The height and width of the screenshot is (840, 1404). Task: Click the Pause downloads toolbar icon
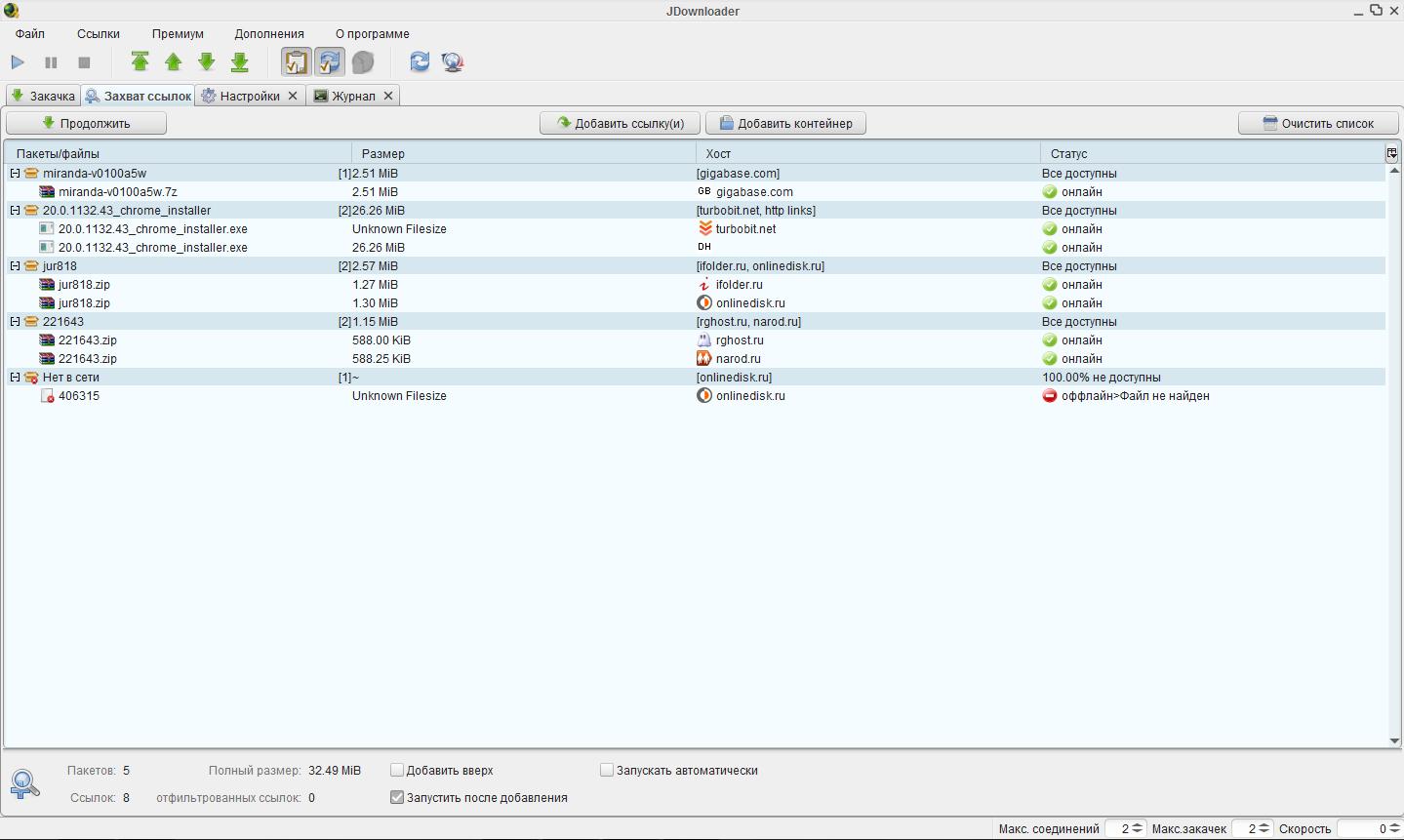51,62
